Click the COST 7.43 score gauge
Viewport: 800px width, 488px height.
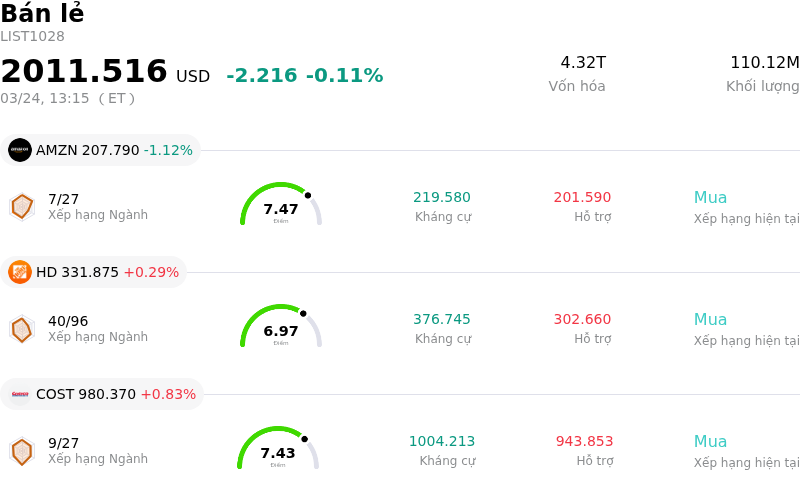(x=278, y=450)
